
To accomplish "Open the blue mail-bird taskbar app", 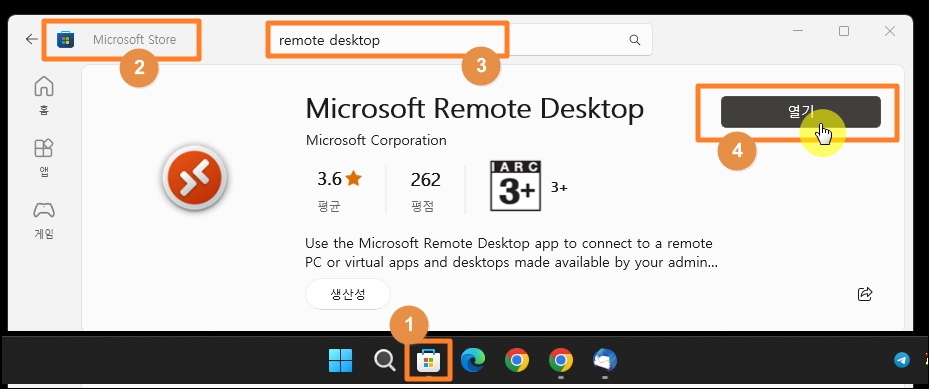I will pos(604,360).
